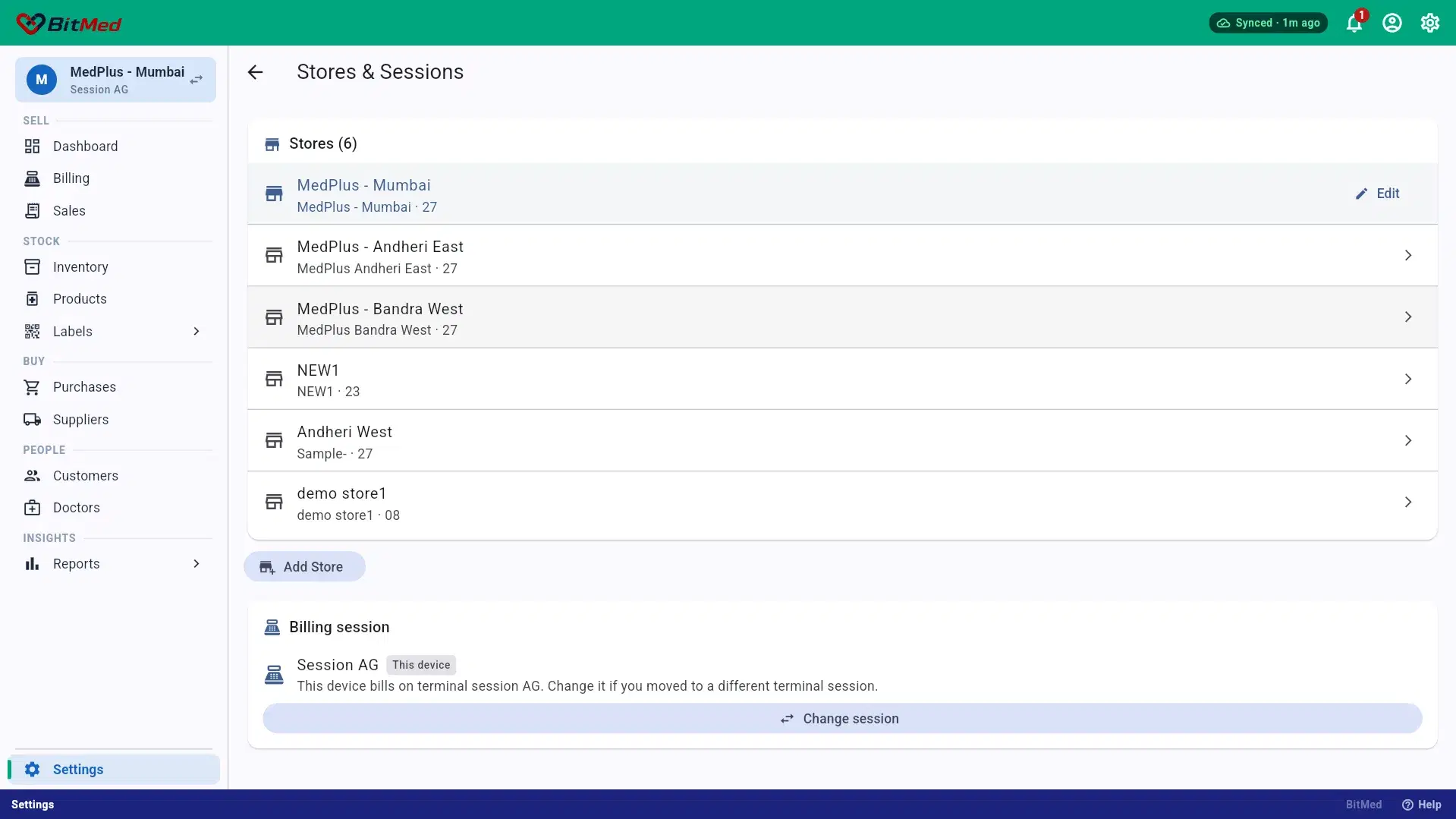Open the demo store1 chevron
Image resolution: width=1456 pixels, height=819 pixels.
(1408, 502)
